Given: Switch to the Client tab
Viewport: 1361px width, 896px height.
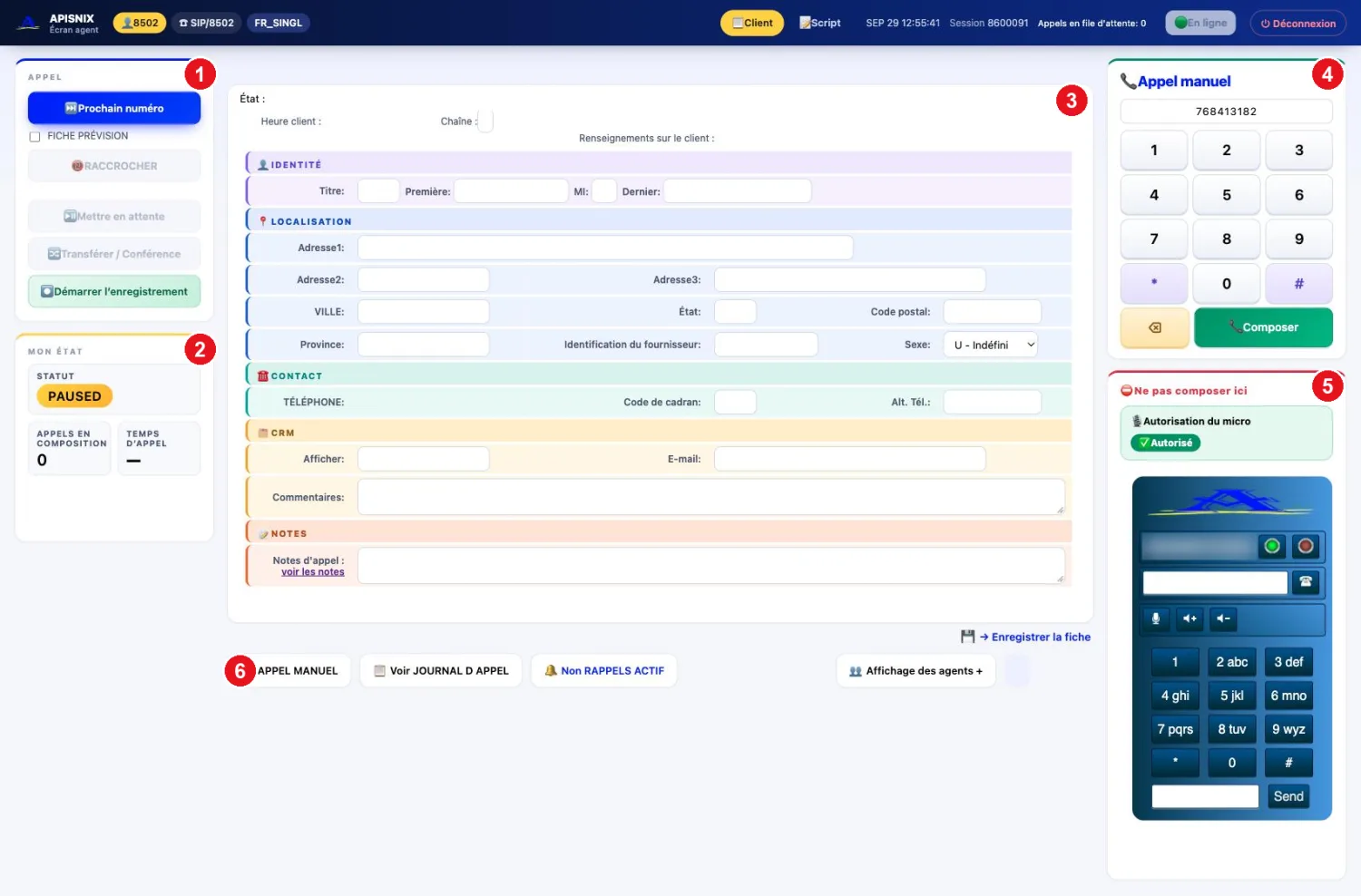Looking at the screenshot, I should 752,23.
